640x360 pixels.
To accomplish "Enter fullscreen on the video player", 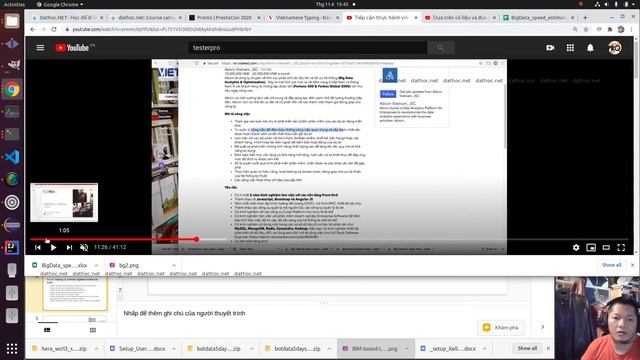I will click(x=621, y=247).
